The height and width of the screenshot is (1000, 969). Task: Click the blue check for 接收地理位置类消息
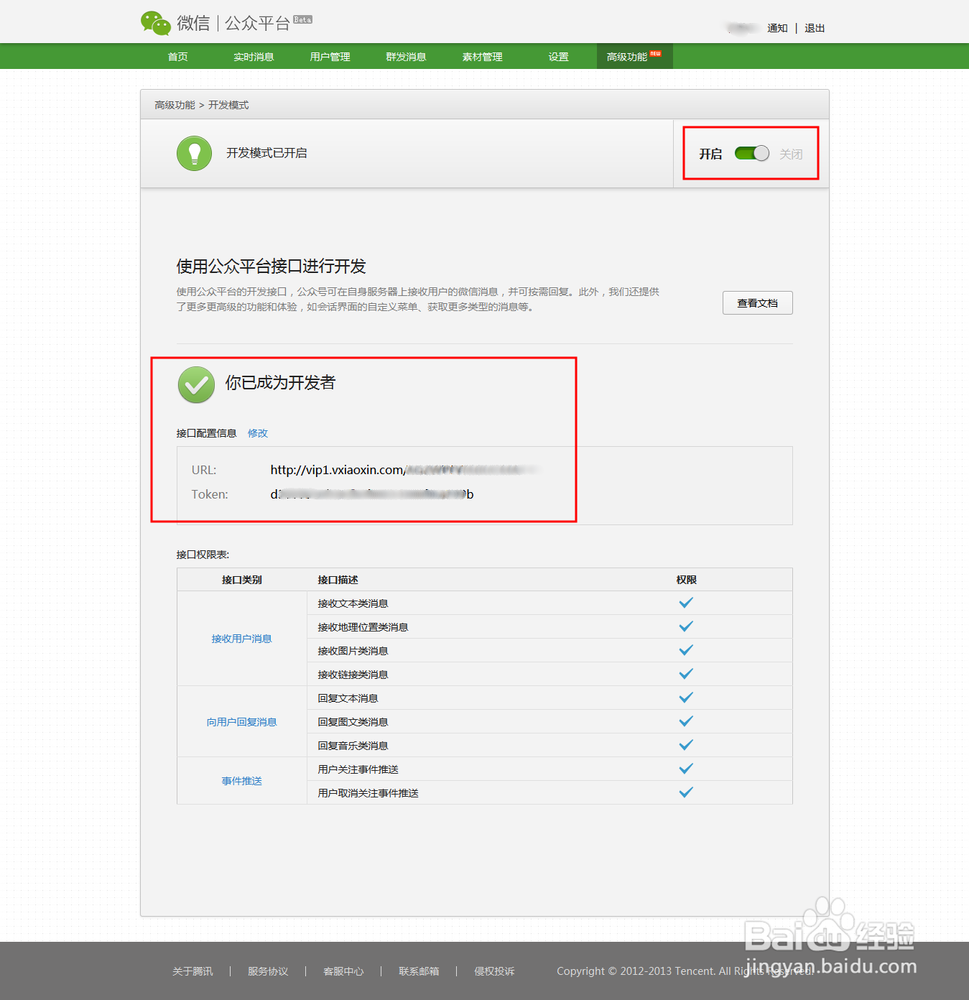pyautogui.click(x=685, y=626)
